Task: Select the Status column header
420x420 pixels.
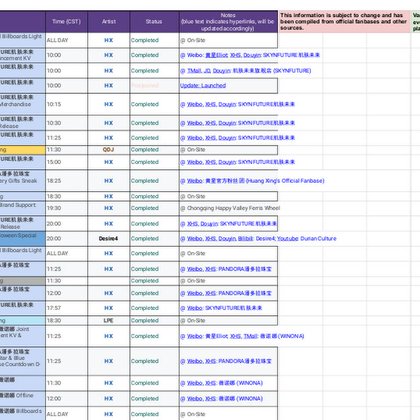Action: 154,22
